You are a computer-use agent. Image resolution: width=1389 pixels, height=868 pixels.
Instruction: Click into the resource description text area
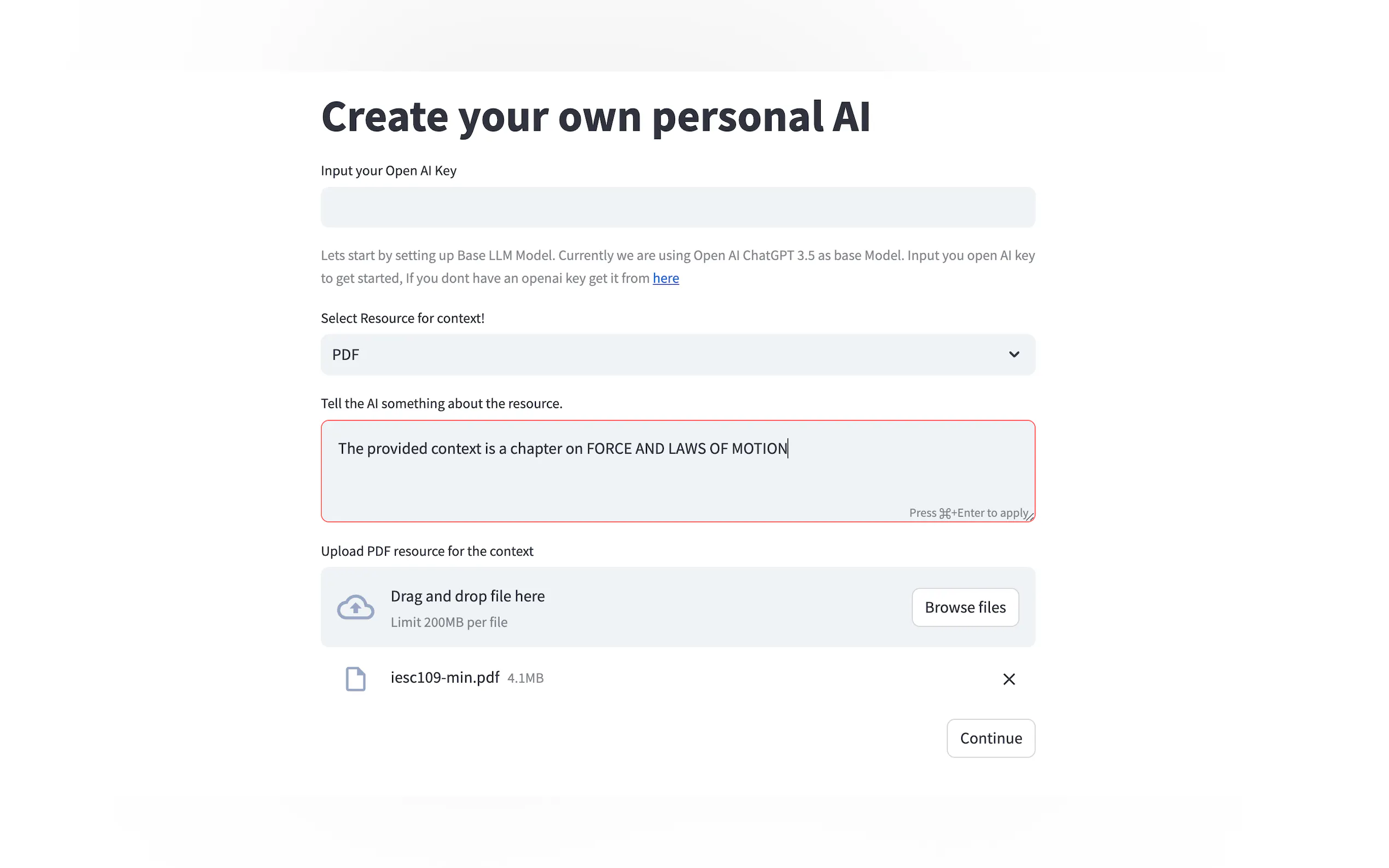click(678, 471)
